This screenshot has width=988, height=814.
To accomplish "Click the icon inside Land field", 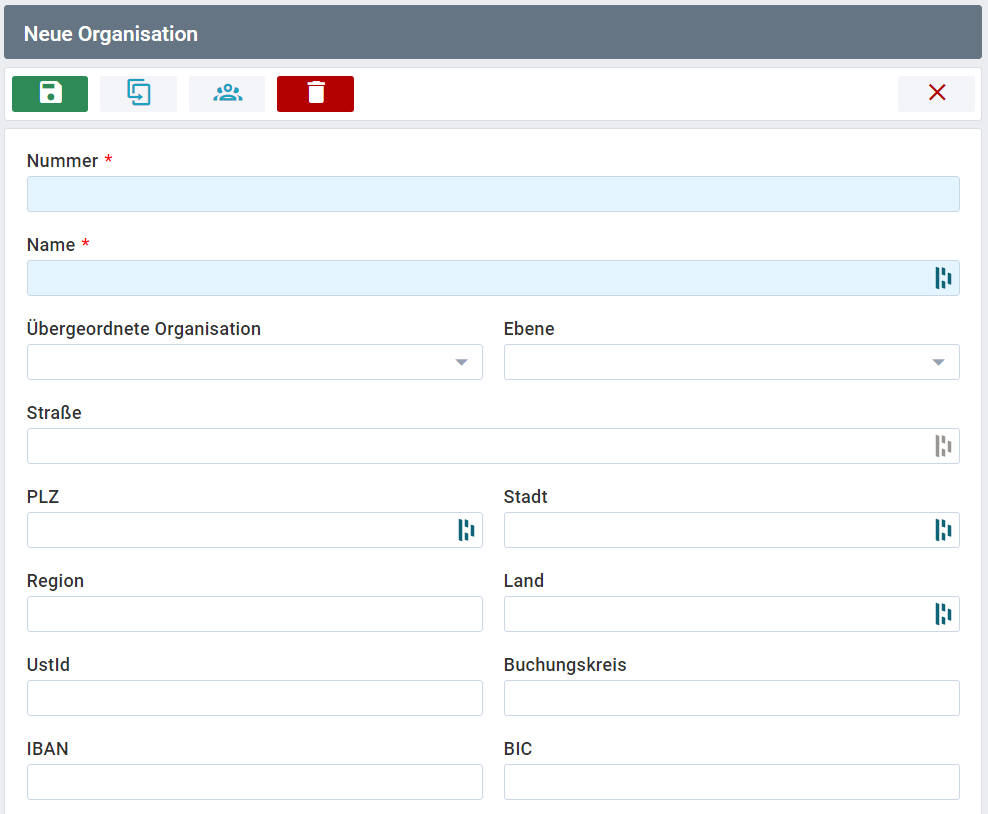I will [942, 614].
